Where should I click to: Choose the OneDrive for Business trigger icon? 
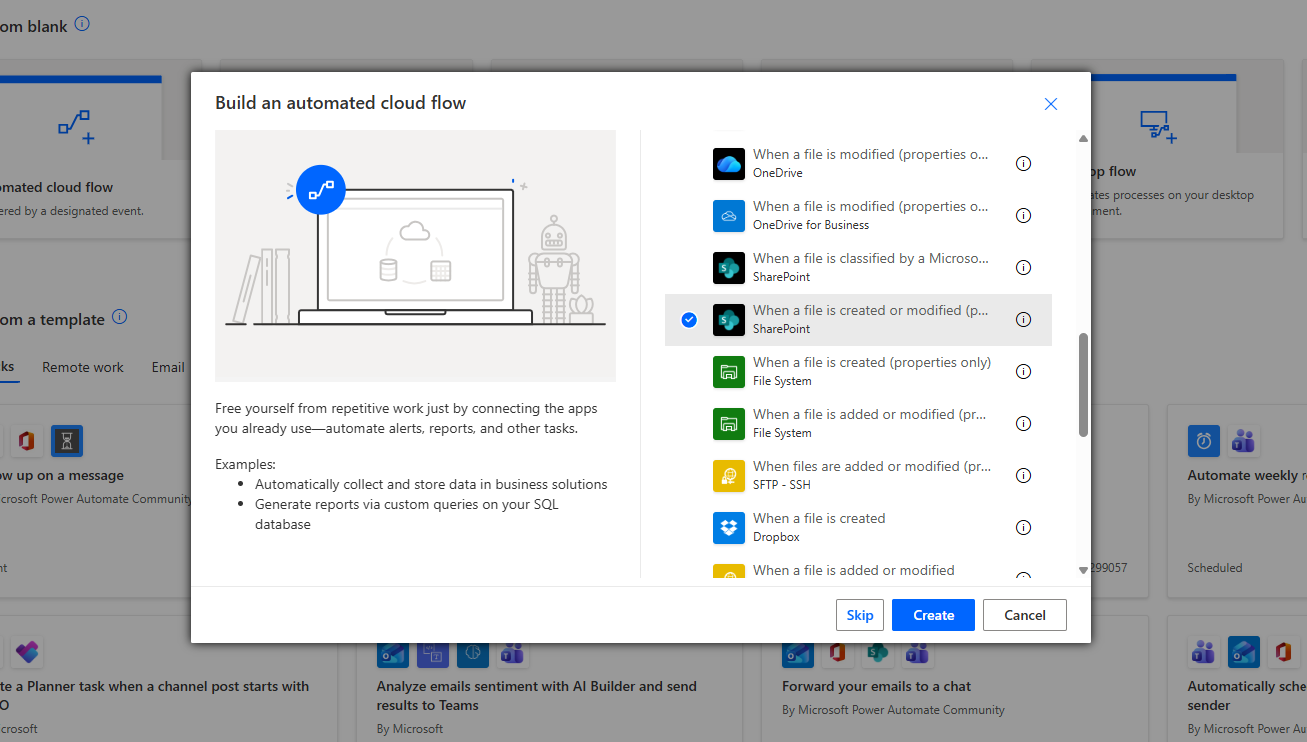[x=729, y=216]
